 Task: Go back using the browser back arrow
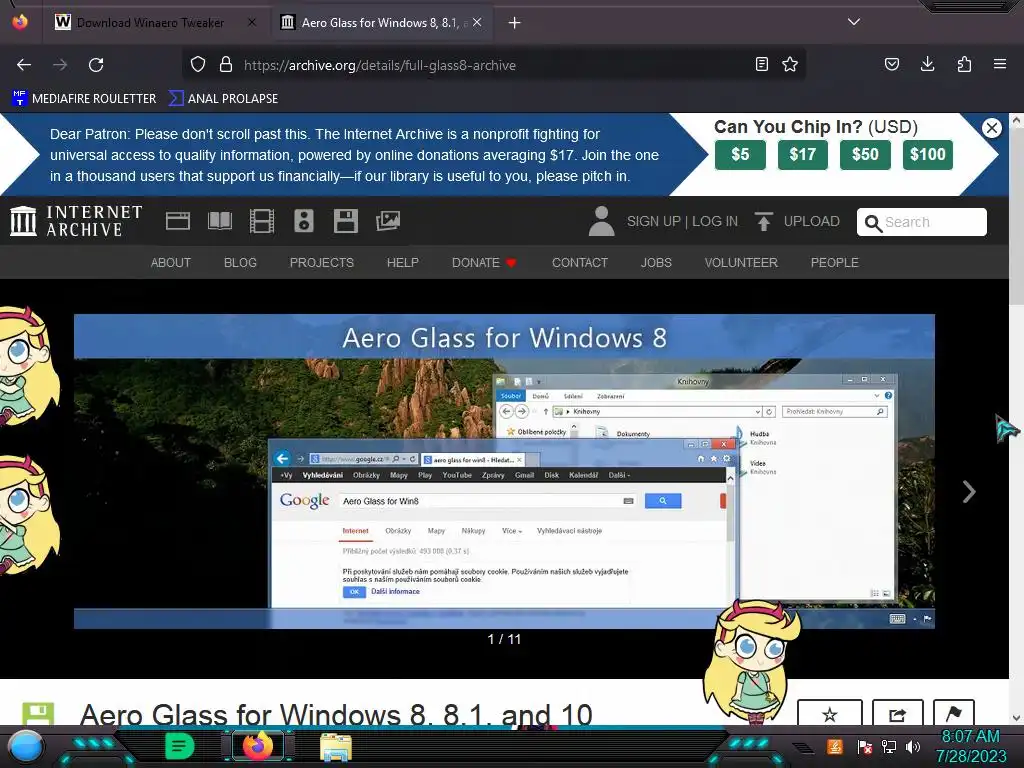click(24, 65)
